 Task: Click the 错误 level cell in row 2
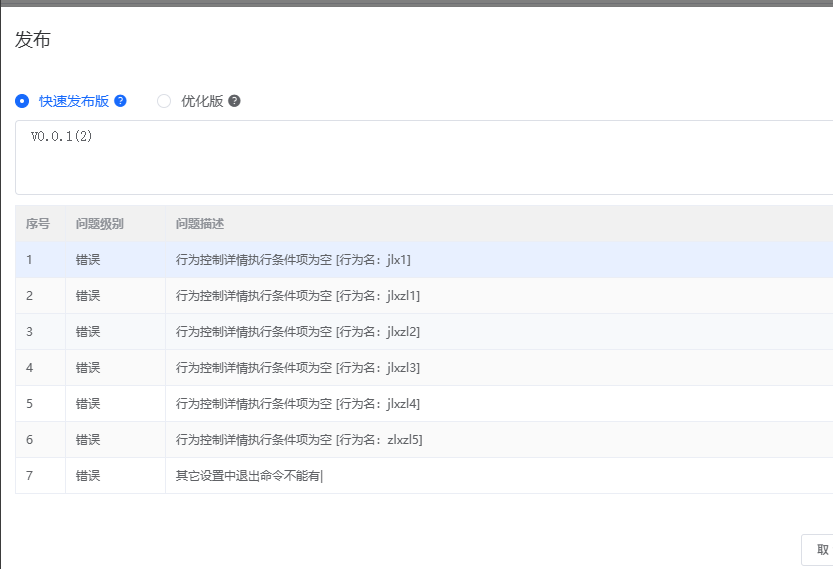point(88,295)
